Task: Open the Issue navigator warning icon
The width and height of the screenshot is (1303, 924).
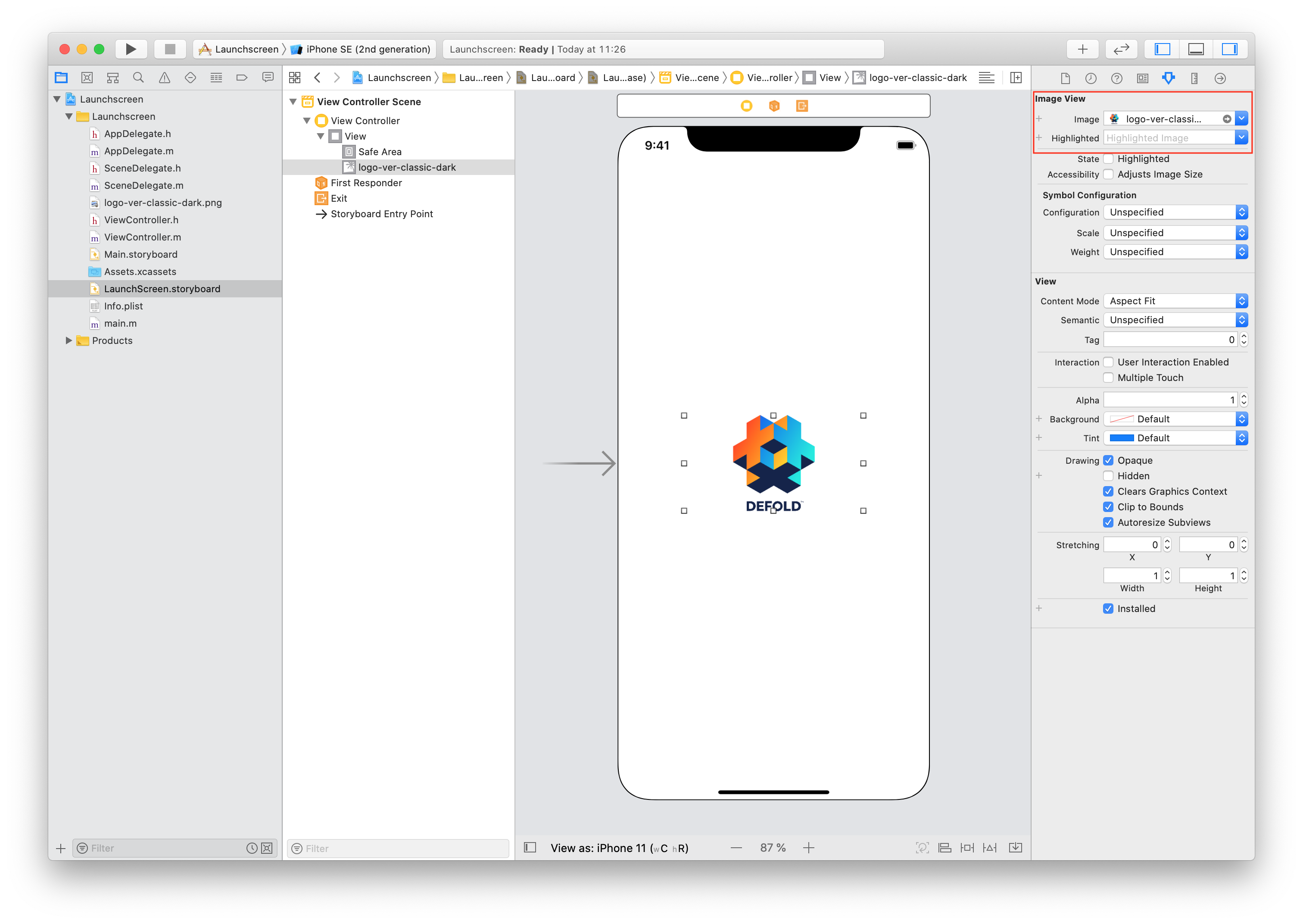Action: click(x=164, y=78)
